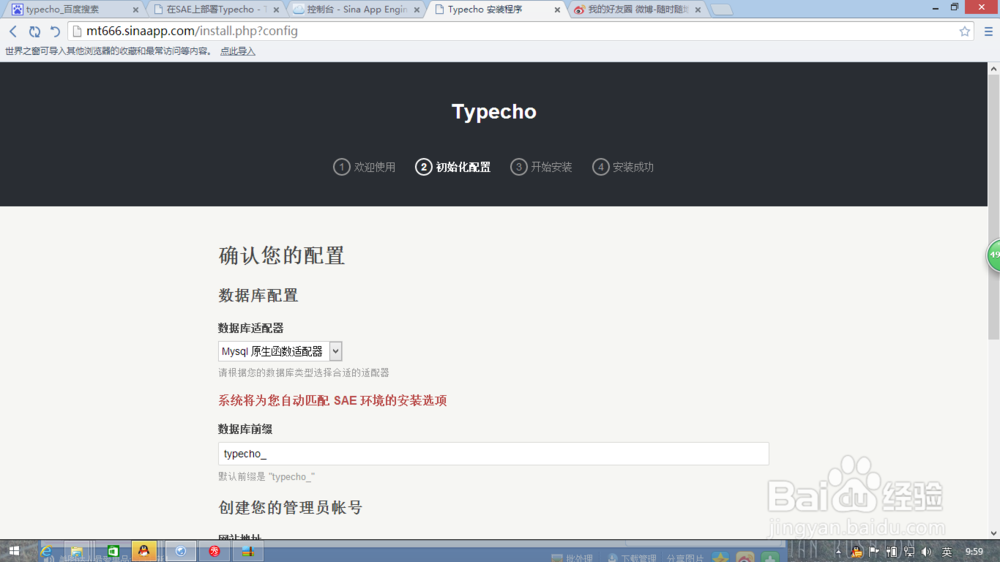1000x562 pixels.
Task: Launch Internet Explorer from the taskbar
Action: (46, 551)
